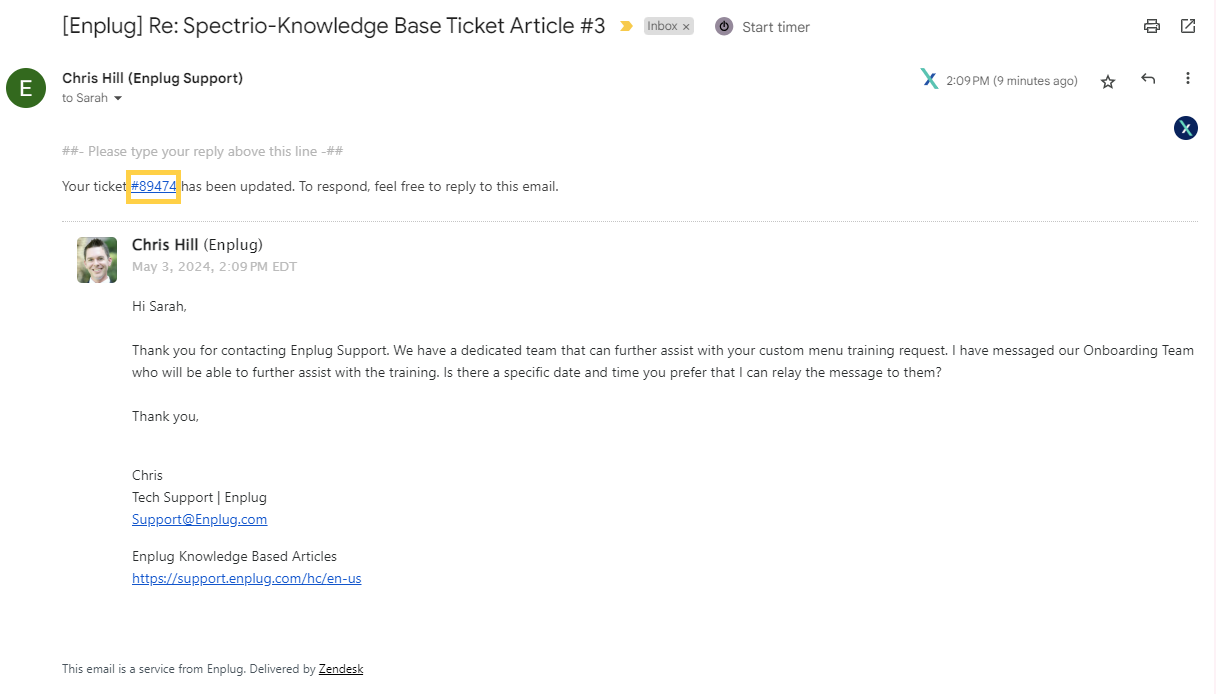Click the Start timer text

[x=776, y=28]
